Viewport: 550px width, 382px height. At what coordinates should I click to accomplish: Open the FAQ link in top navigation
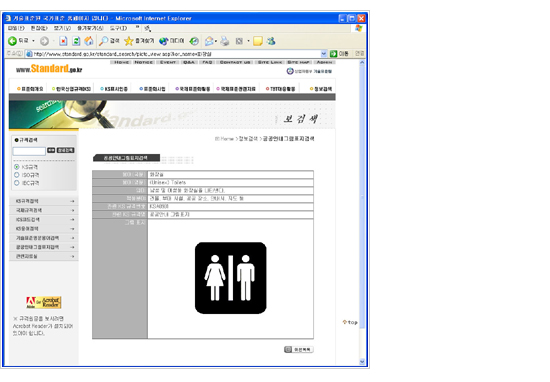pyautogui.click(x=207, y=62)
